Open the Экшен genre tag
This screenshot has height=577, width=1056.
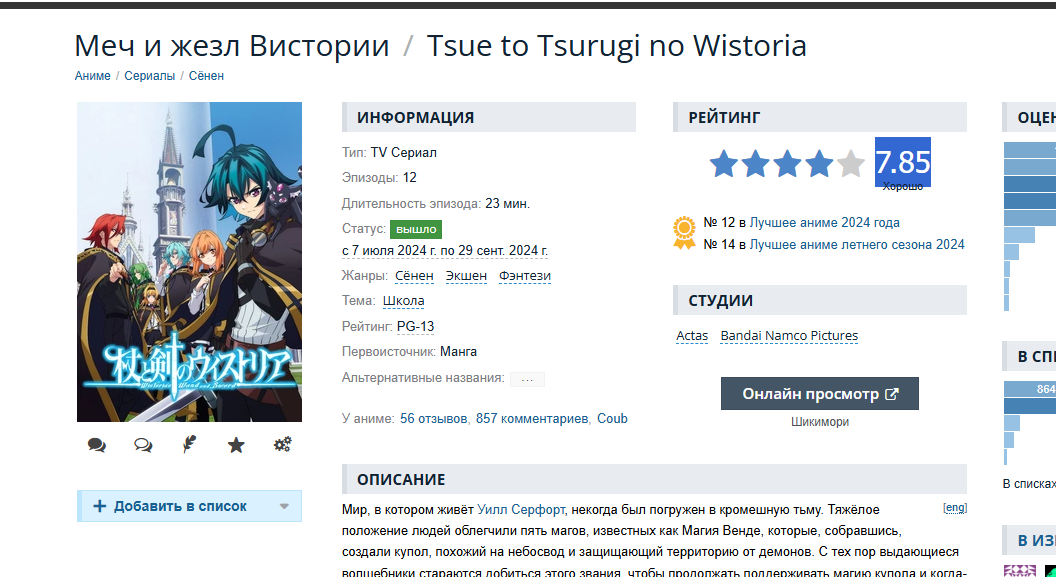pos(466,276)
